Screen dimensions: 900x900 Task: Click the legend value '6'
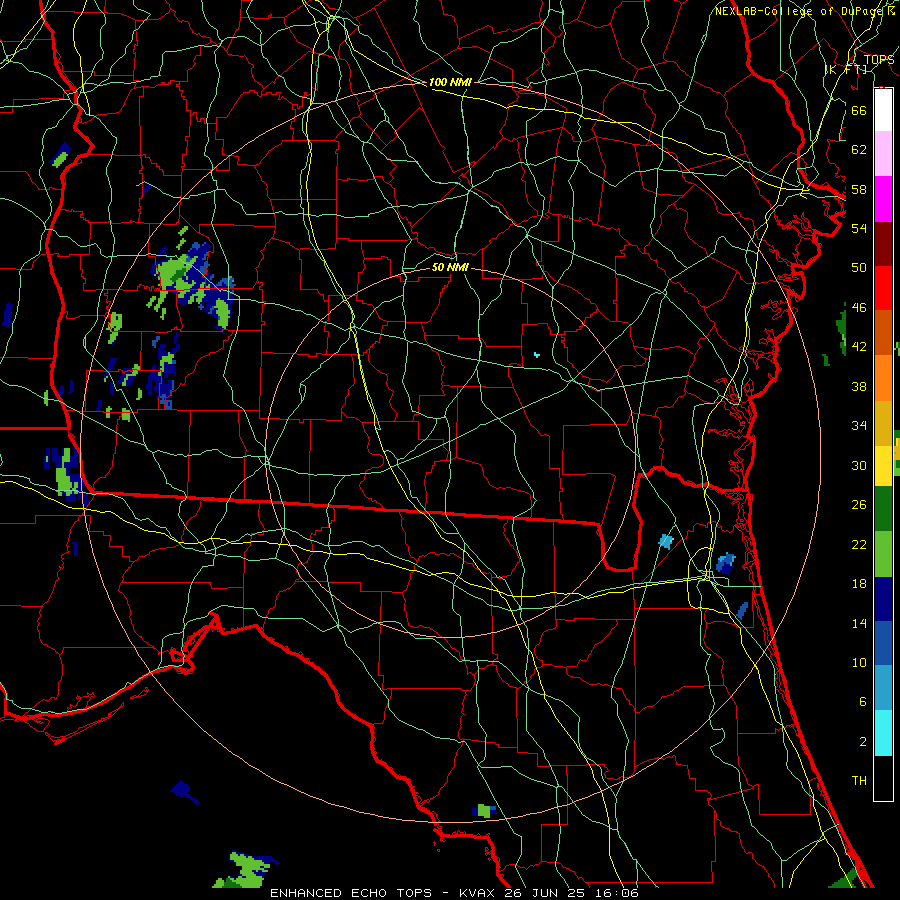[x=863, y=702]
